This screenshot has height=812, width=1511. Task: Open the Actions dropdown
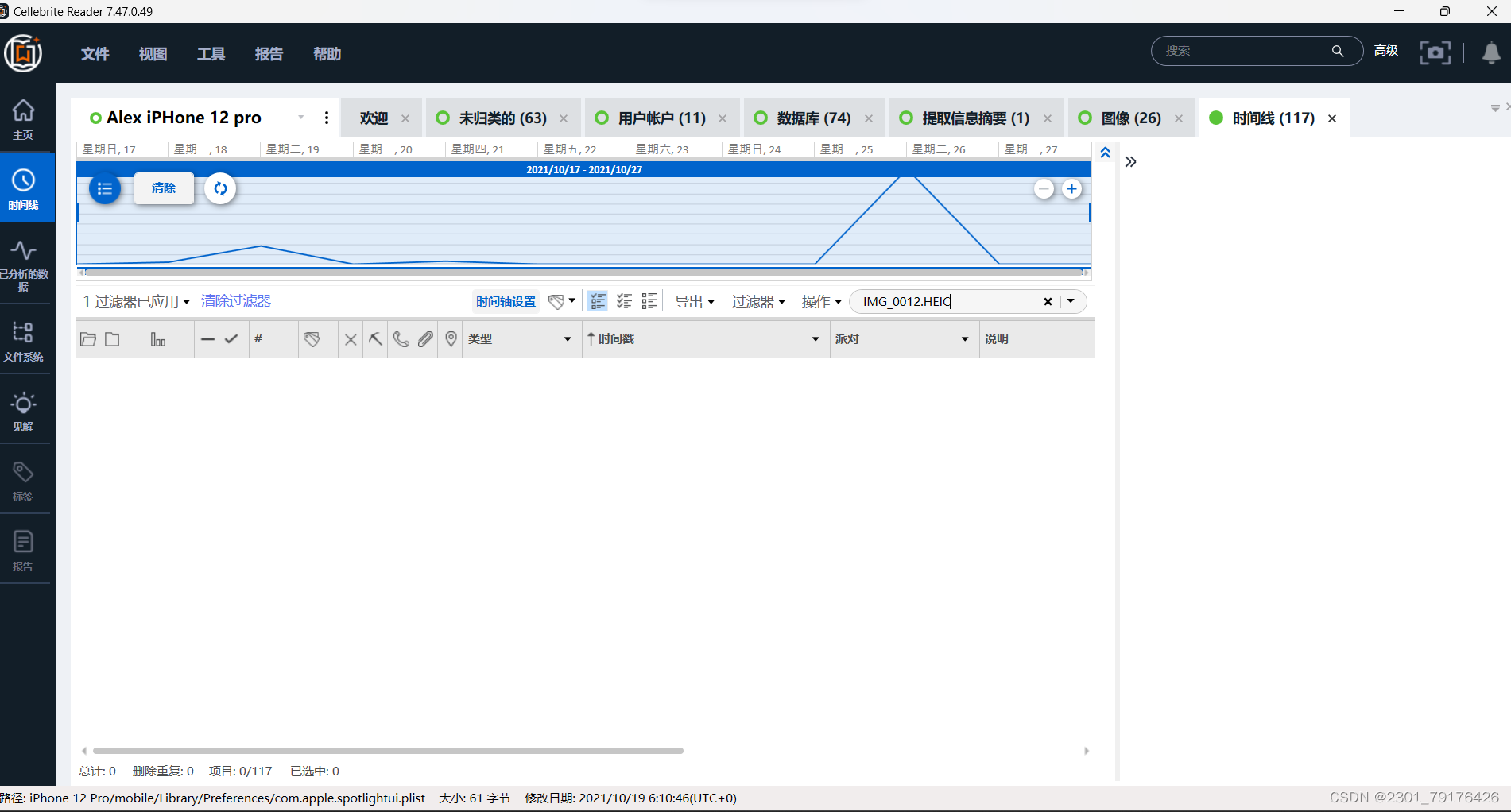coord(821,302)
